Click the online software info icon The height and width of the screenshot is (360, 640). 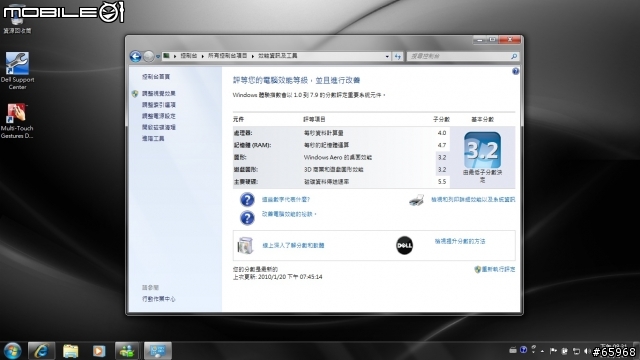point(245,245)
